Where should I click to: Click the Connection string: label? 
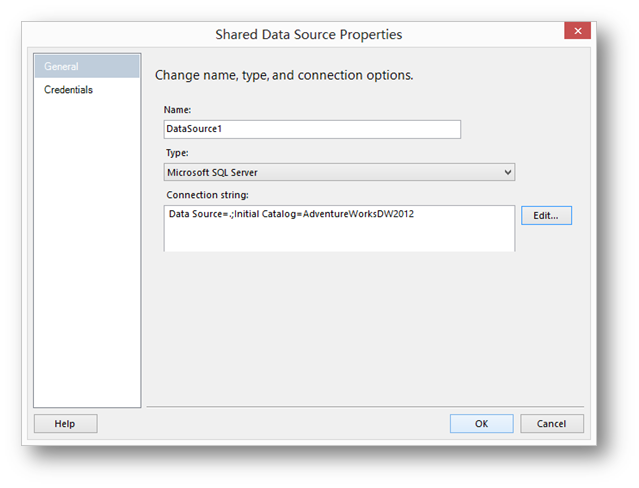coord(207,195)
